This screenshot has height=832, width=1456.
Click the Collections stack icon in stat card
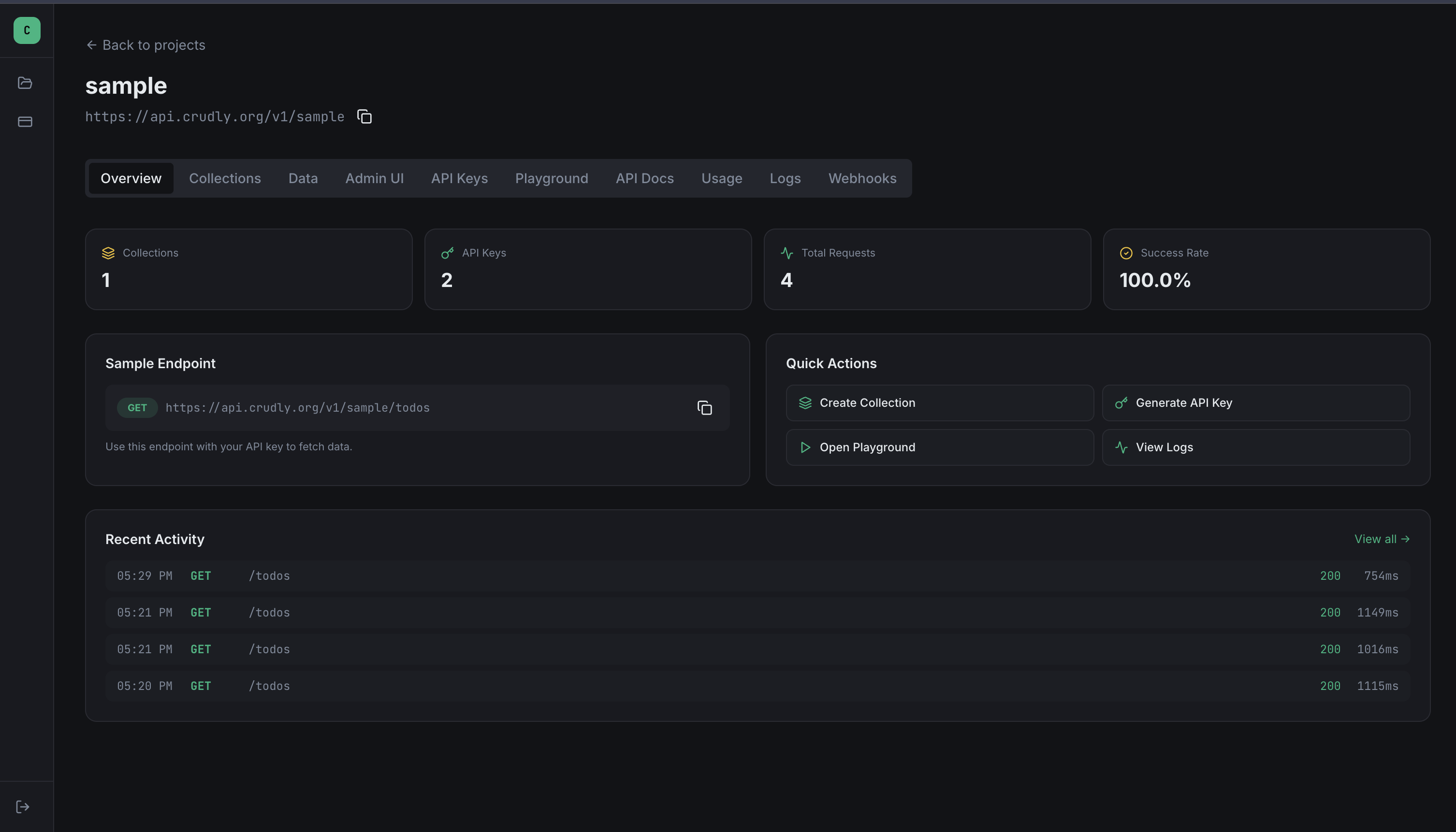click(108, 253)
